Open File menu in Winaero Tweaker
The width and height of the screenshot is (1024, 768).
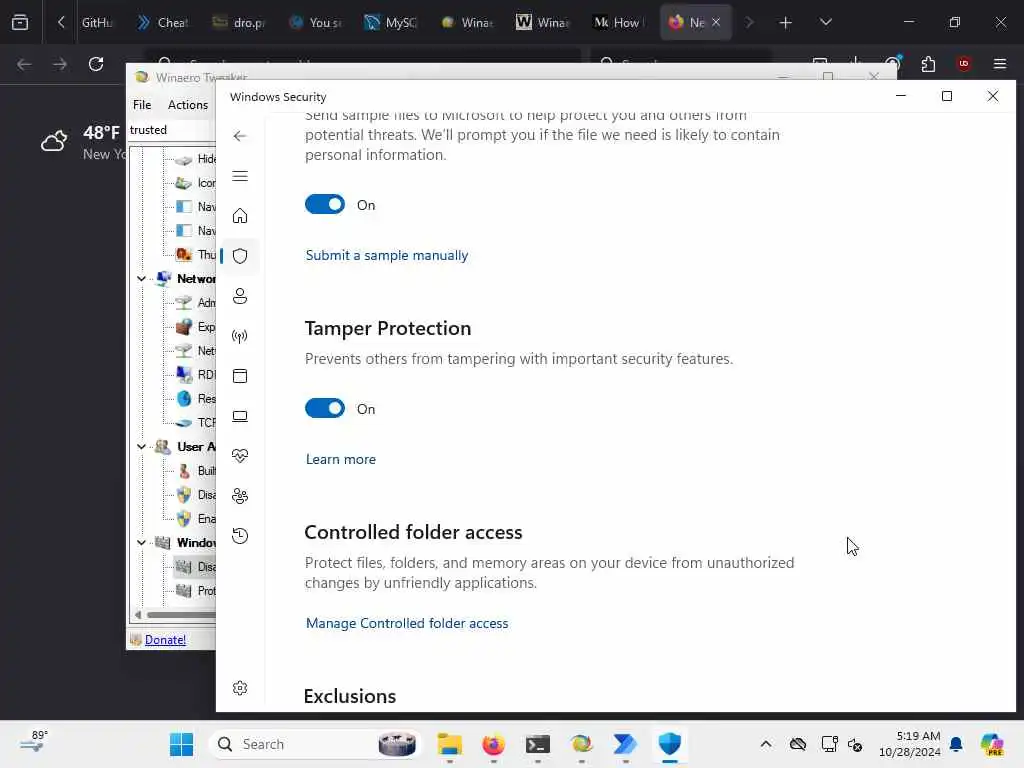pos(142,104)
